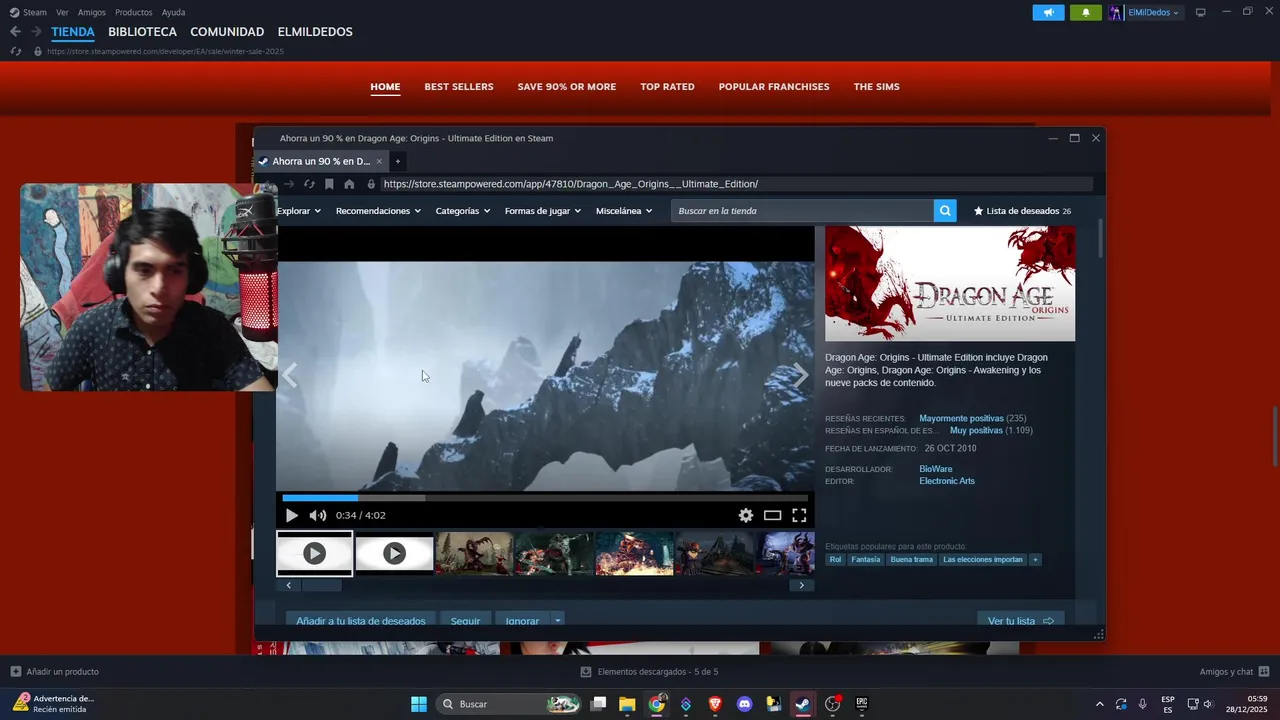Close the 'Ahorra un 90 % en D...' tab
The height and width of the screenshot is (720, 1280).
point(378,161)
